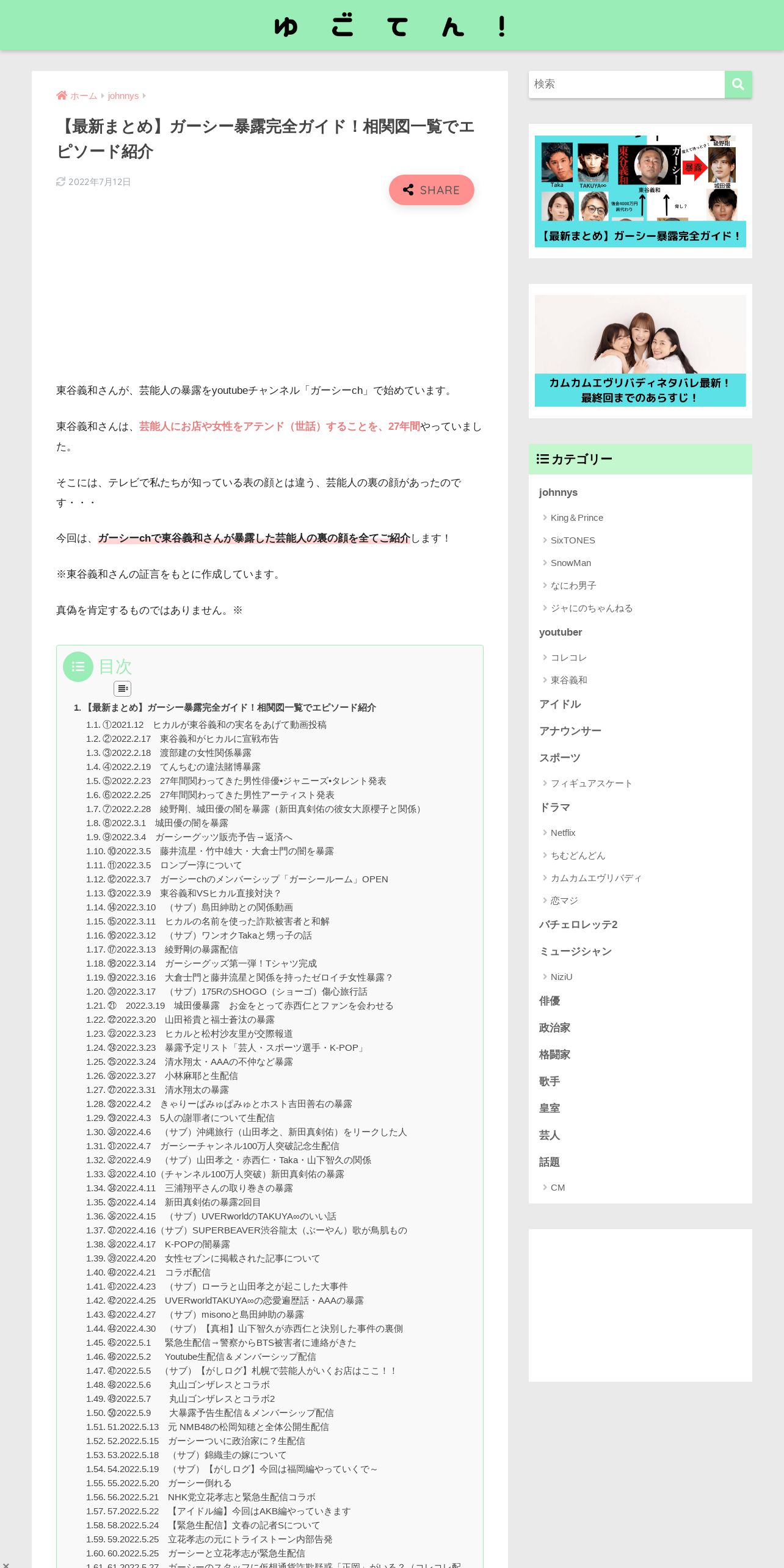The height and width of the screenshot is (1568, 784).
Task: Open ドラマ category
Action: [x=554, y=807]
